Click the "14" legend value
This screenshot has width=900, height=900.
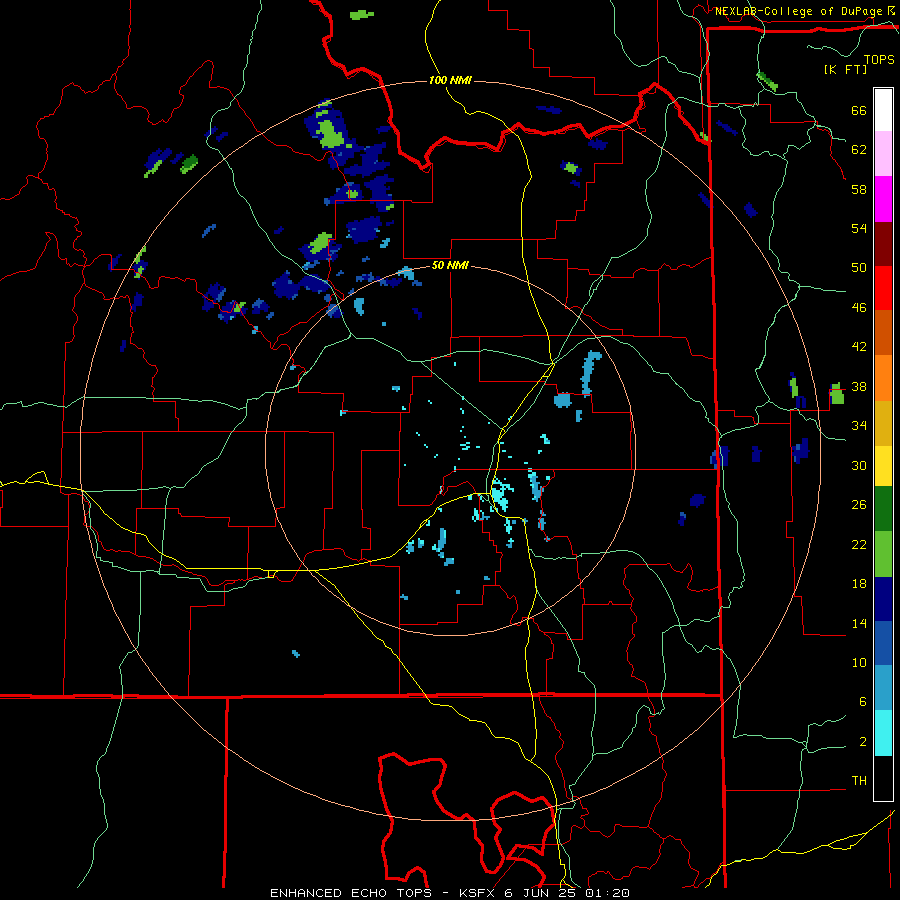(859, 623)
